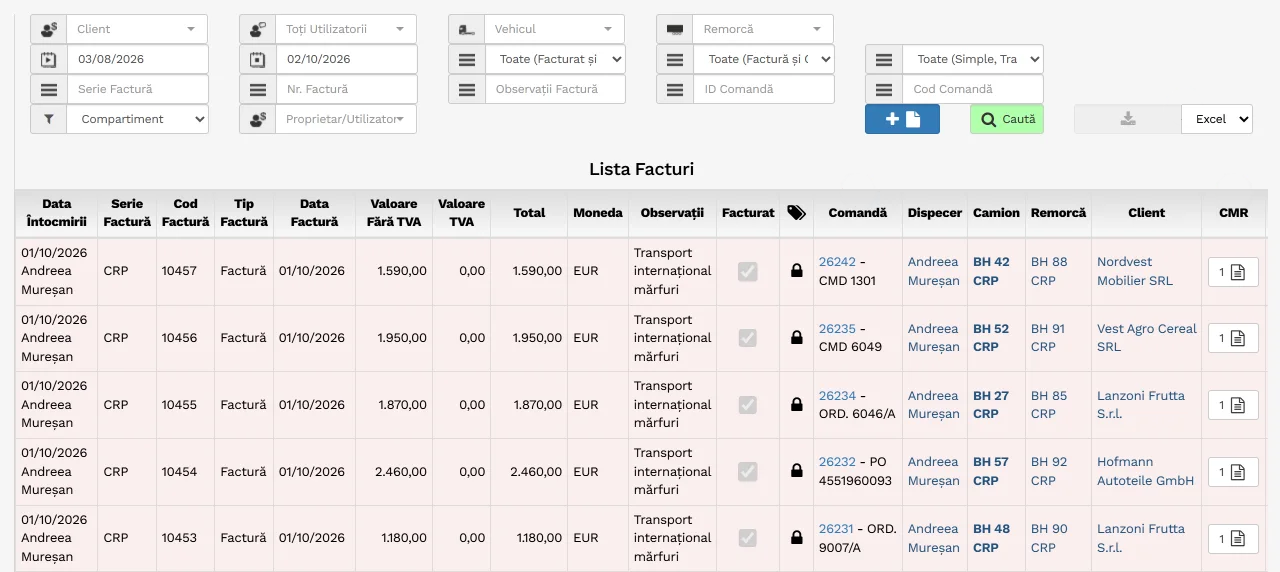1280x572 pixels.
Task: Click the Observații Factură input field
Action: 554,89
